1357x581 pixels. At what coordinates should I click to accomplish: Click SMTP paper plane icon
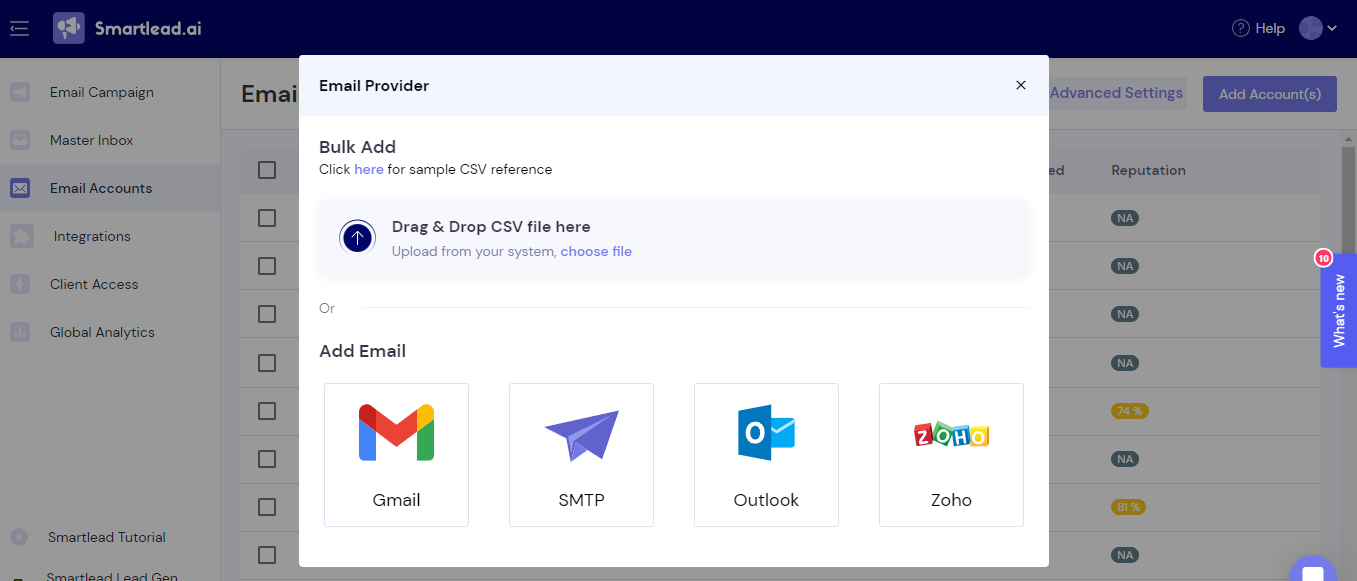click(x=581, y=435)
